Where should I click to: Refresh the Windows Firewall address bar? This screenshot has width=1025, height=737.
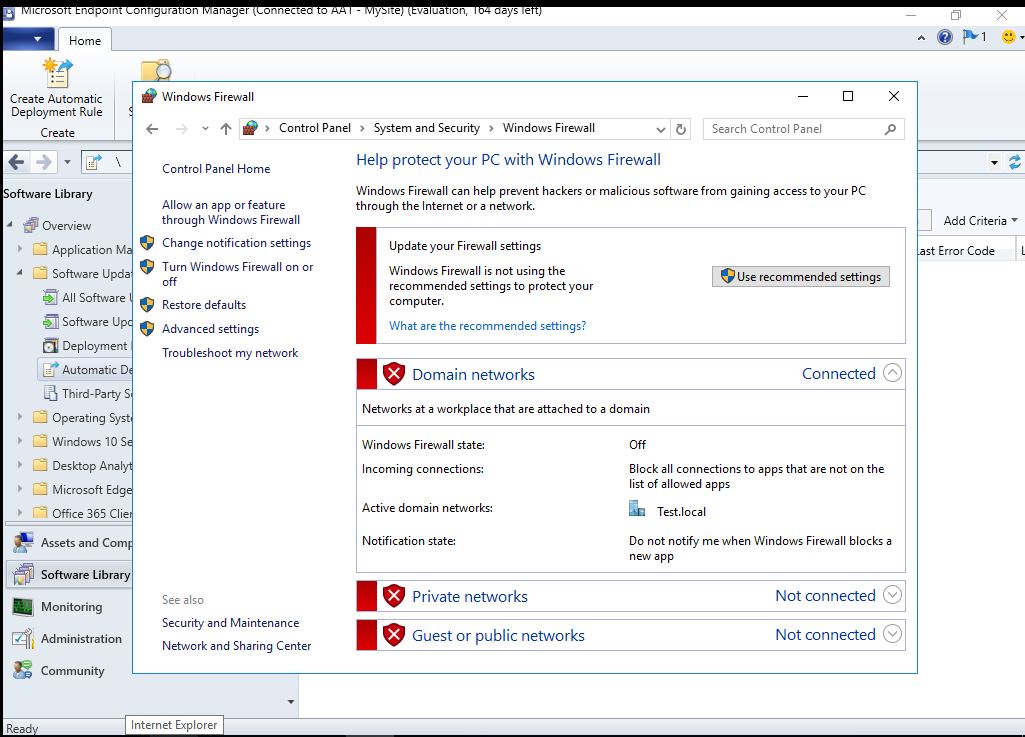[x=681, y=129]
